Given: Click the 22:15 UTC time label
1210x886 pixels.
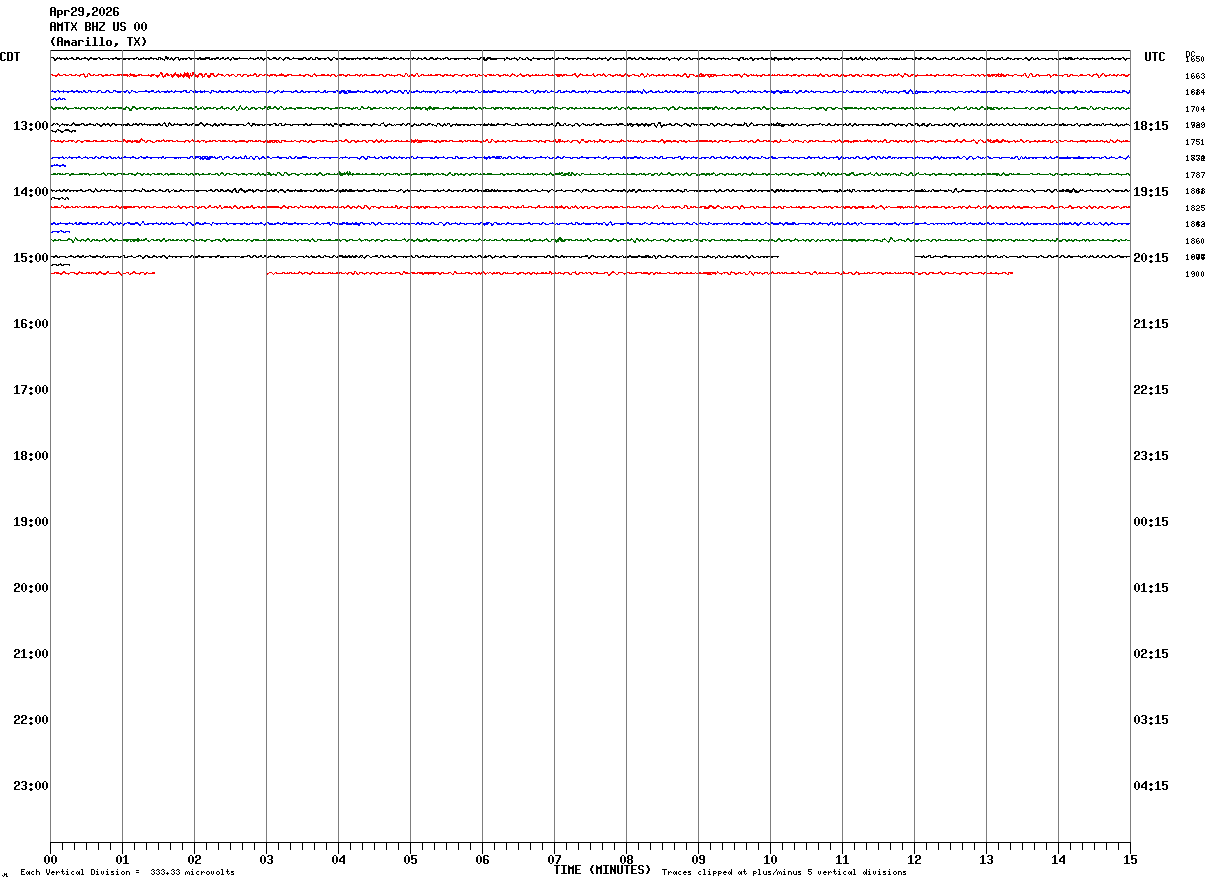Looking at the screenshot, I should tap(1151, 390).
